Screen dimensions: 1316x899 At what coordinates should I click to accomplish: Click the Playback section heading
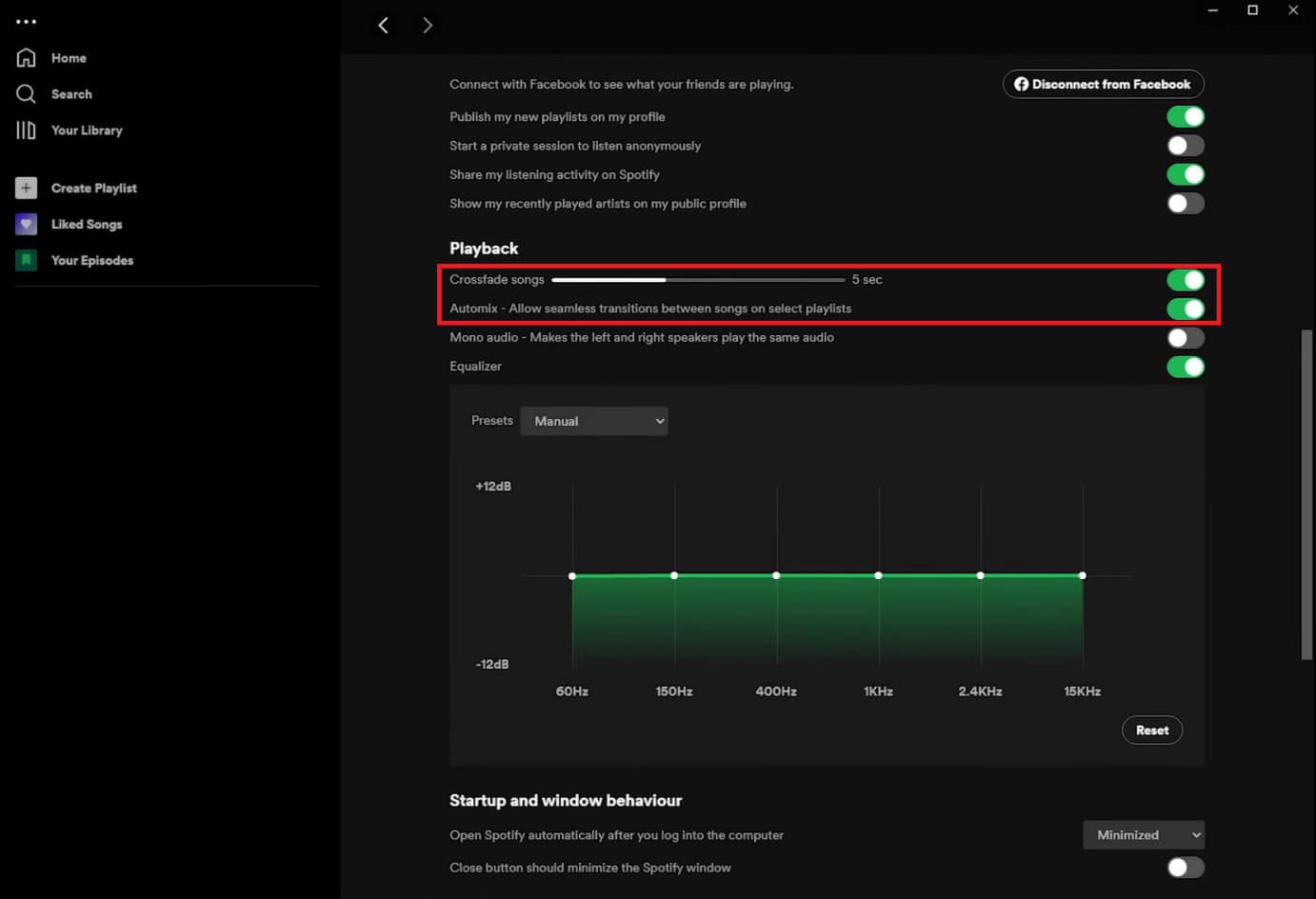coord(484,249)
